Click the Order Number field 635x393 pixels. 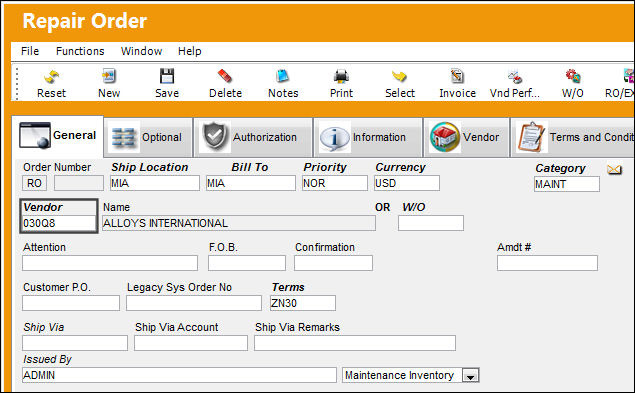(79, 183)
